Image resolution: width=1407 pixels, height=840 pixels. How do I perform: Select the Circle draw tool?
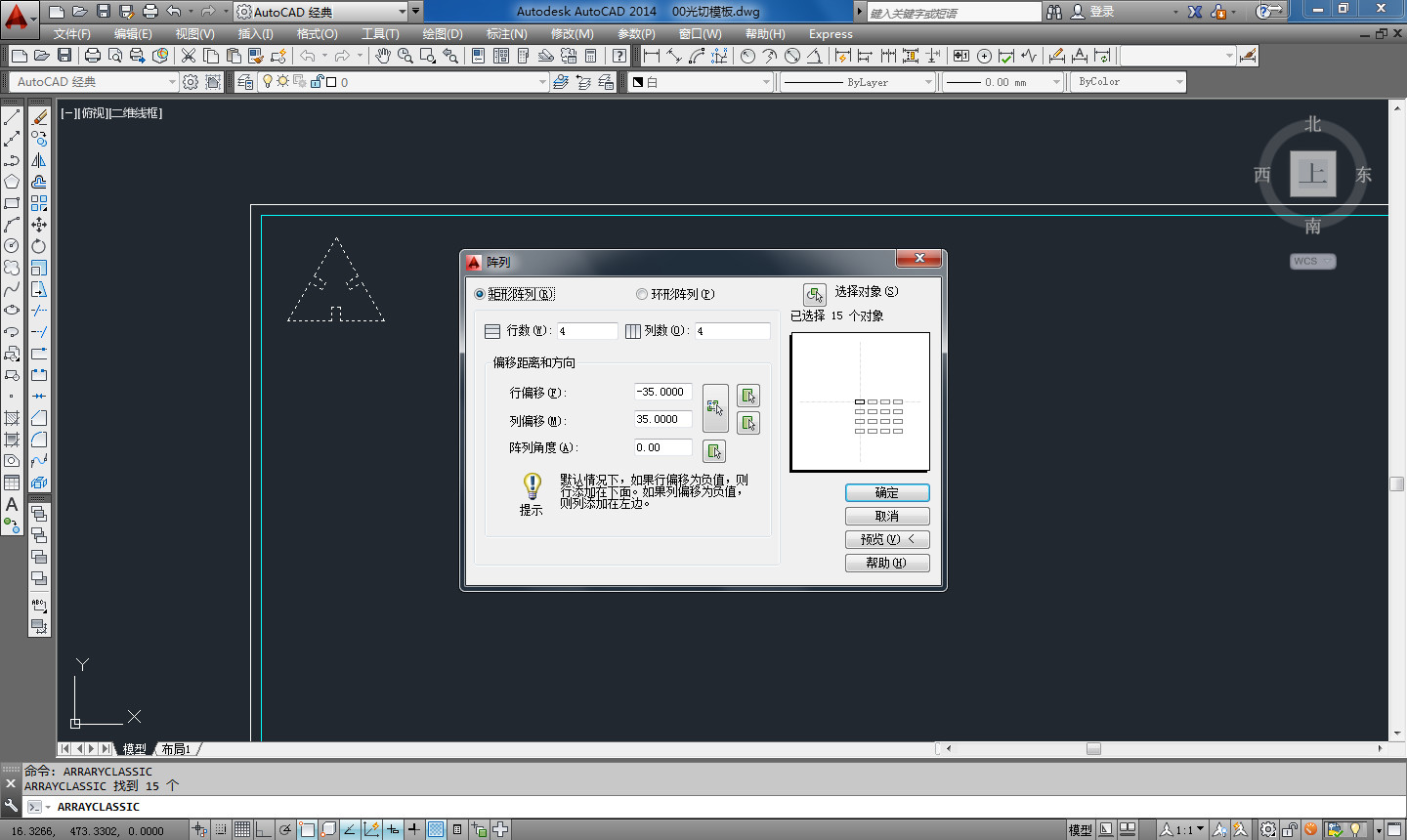[12, 246]
